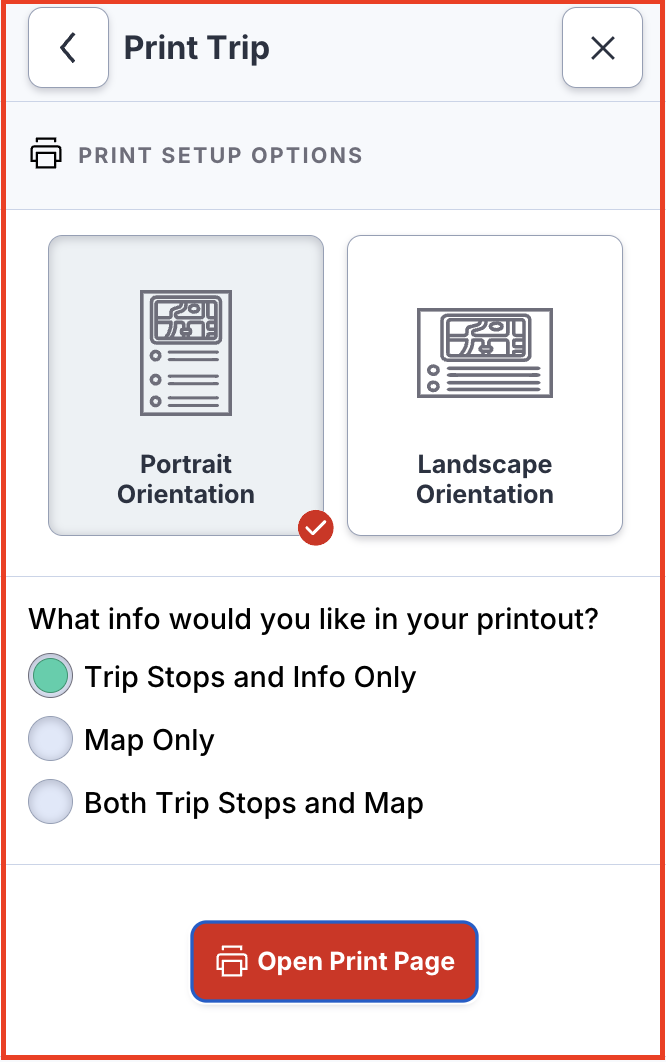Click the Map Only label text
The width and height of the screenshot is (666, 1062).
pyautogui.click(x=150, y=740)
